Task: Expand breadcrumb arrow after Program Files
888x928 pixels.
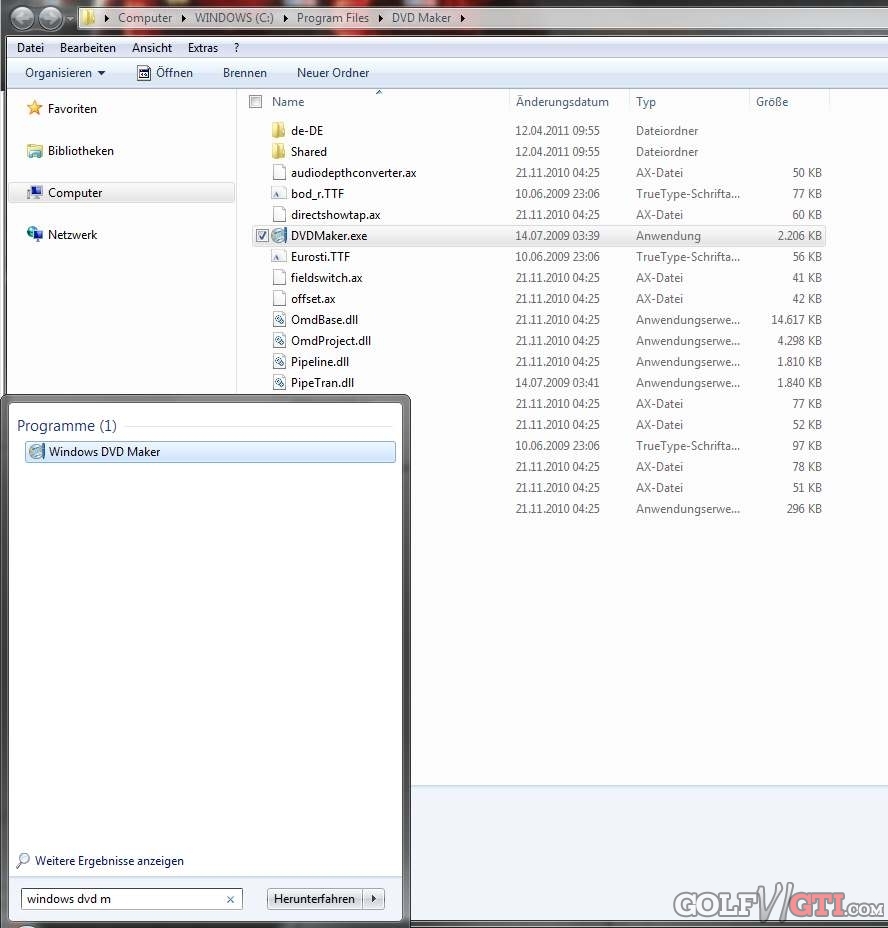Action: click(x=380, y=18)
